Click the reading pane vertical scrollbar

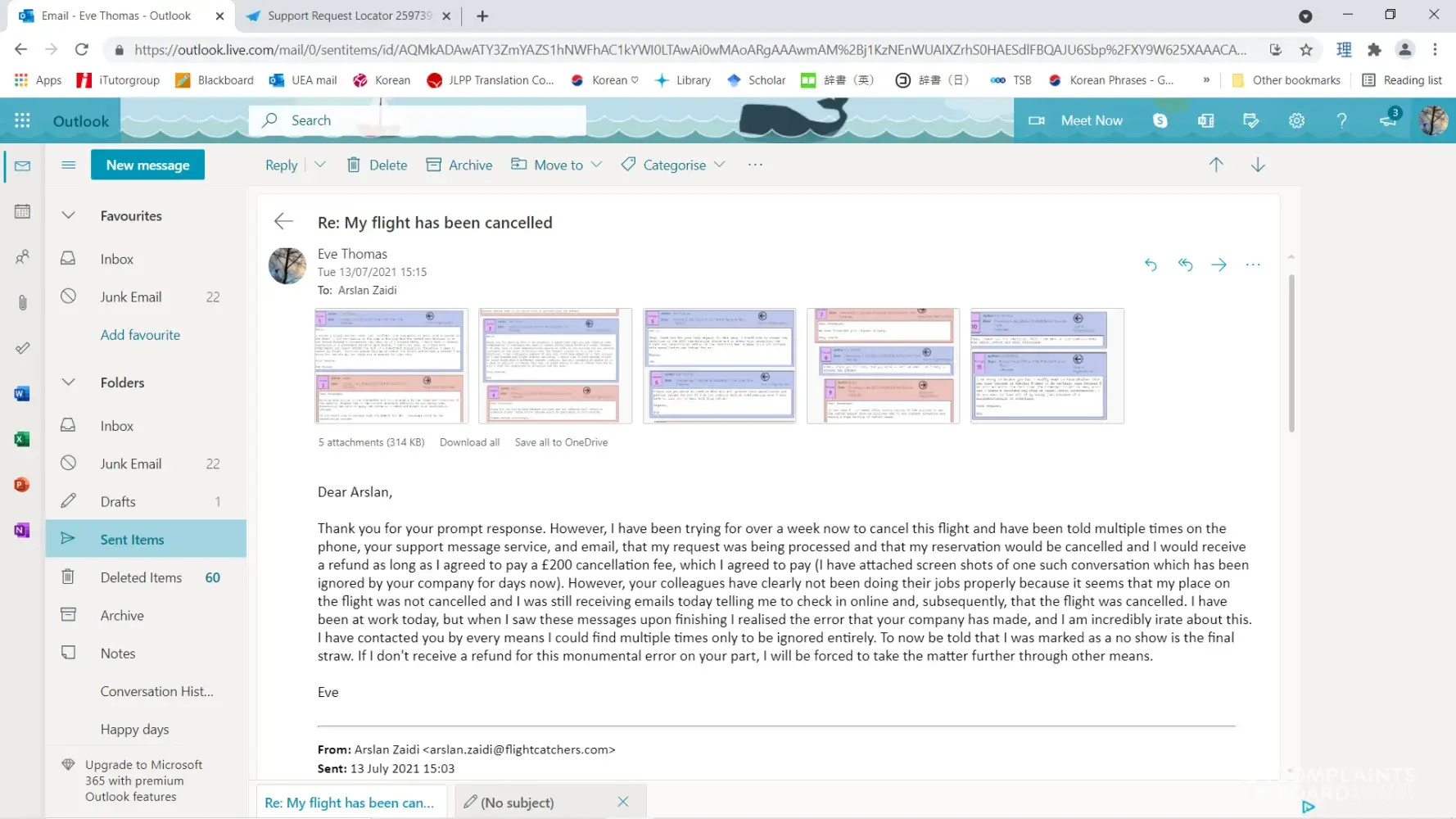(1291, 352)
